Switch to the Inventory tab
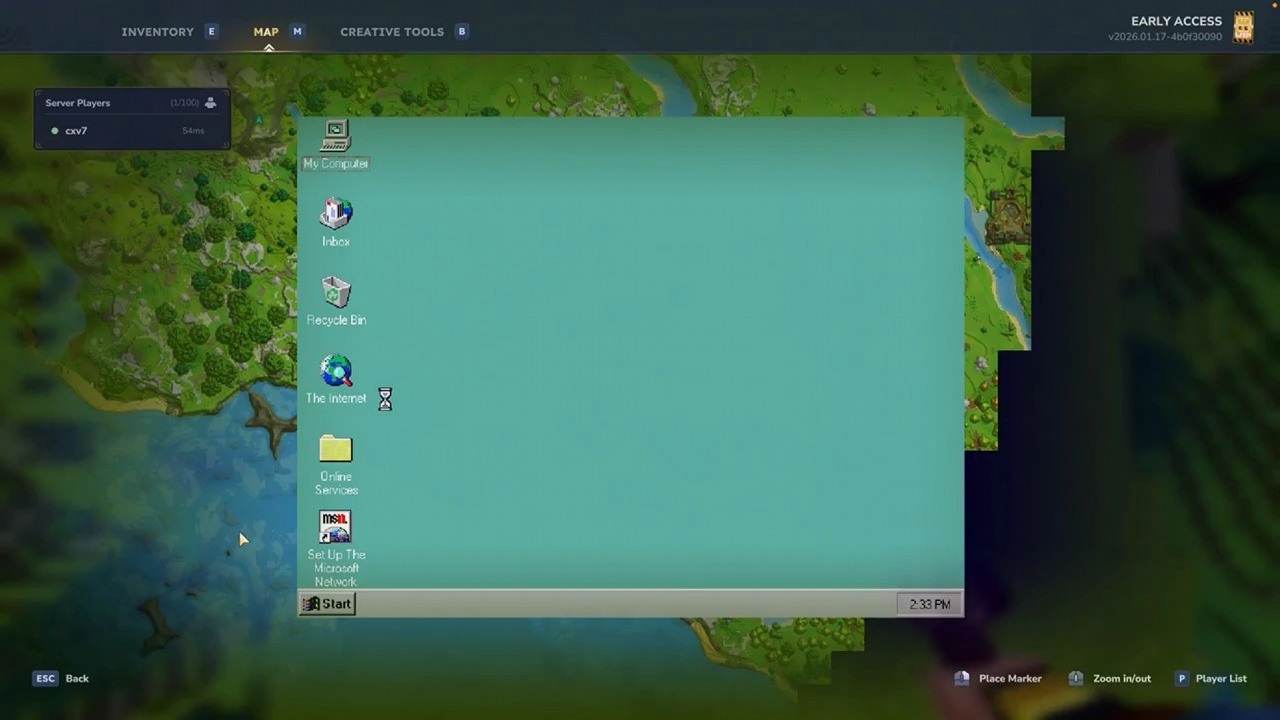The width and height of the screenshot is (1280, 720). [157, 31]
